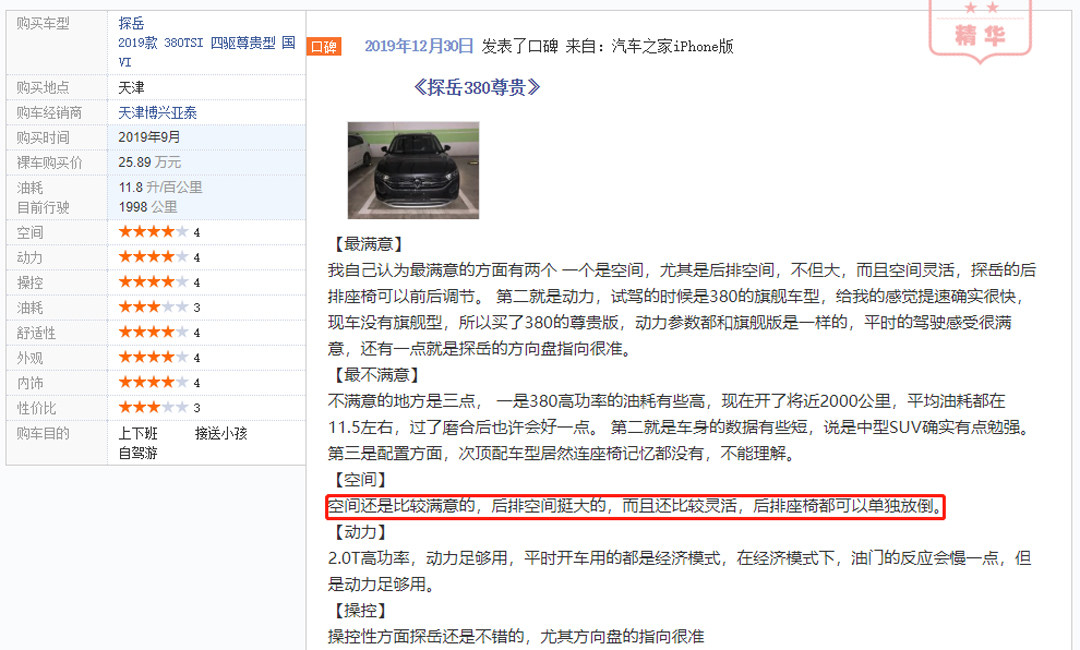
Task: Click the 2019年12月30日 date link
Action: pos(419,46)
